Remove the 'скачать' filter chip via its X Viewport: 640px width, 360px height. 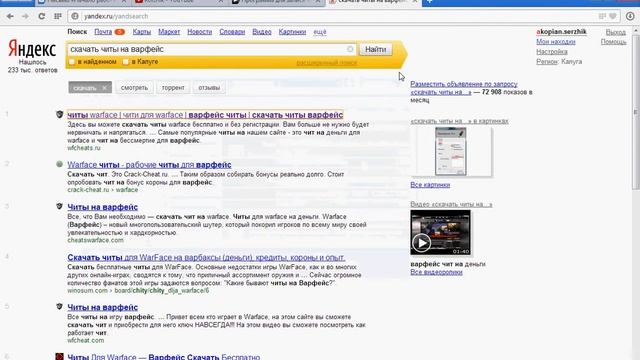104,88
